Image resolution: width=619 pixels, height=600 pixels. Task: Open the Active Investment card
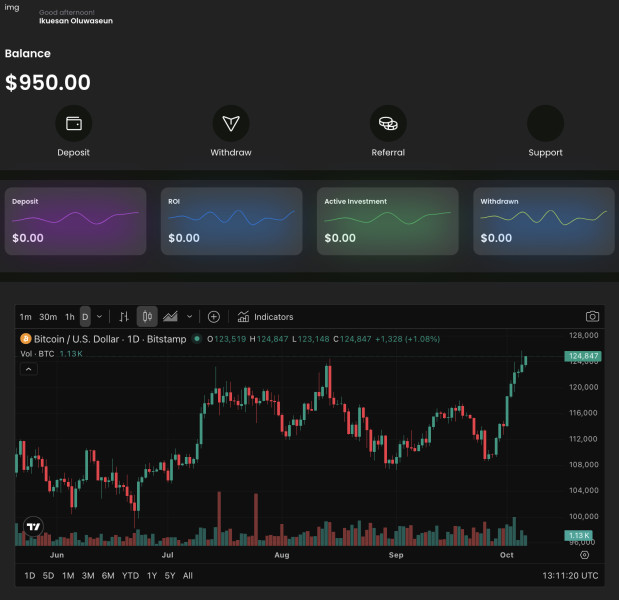click(x=388, y=221)
